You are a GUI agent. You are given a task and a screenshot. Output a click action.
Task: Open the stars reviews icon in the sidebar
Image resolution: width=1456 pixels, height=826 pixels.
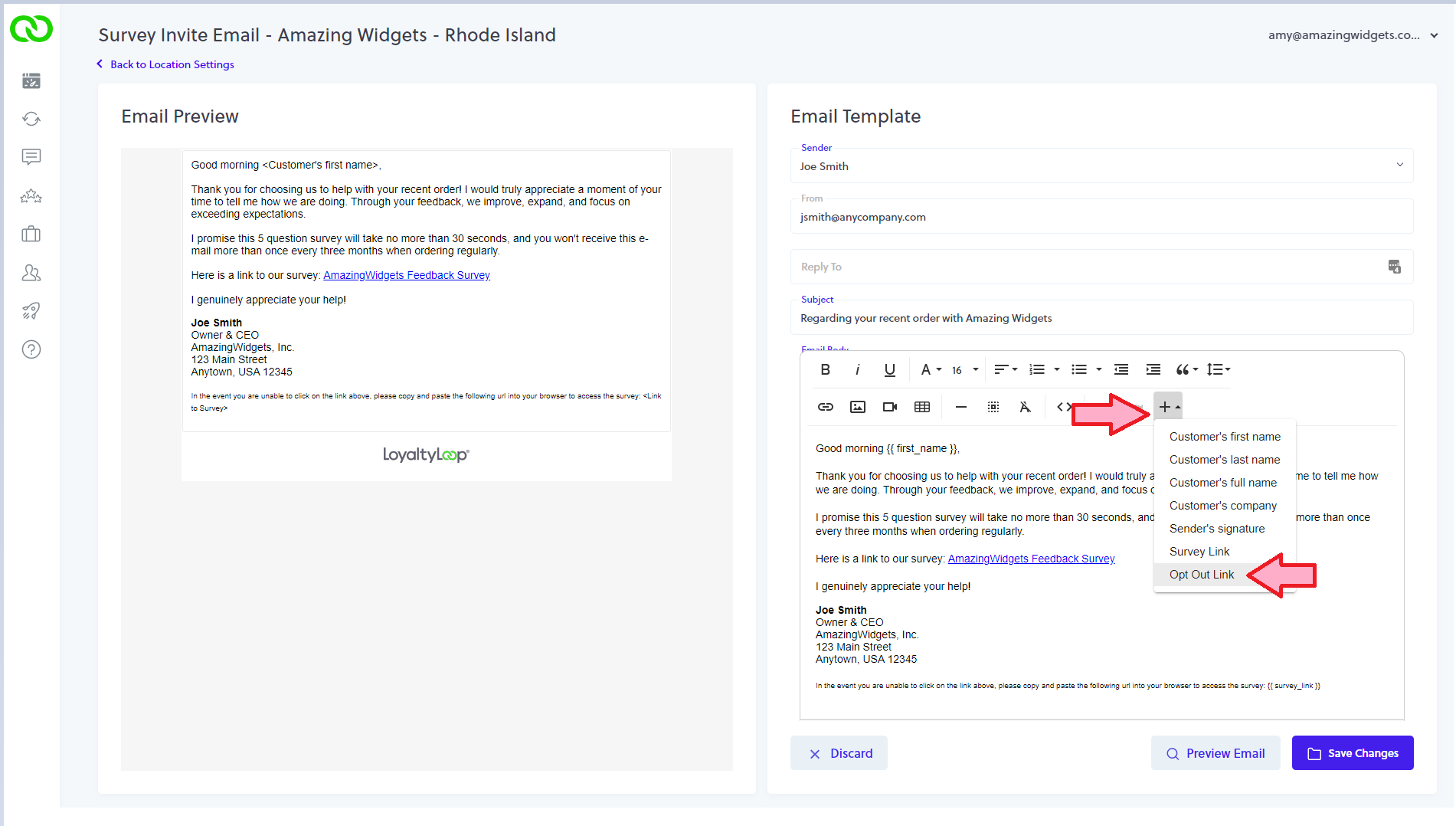point(31,196)
